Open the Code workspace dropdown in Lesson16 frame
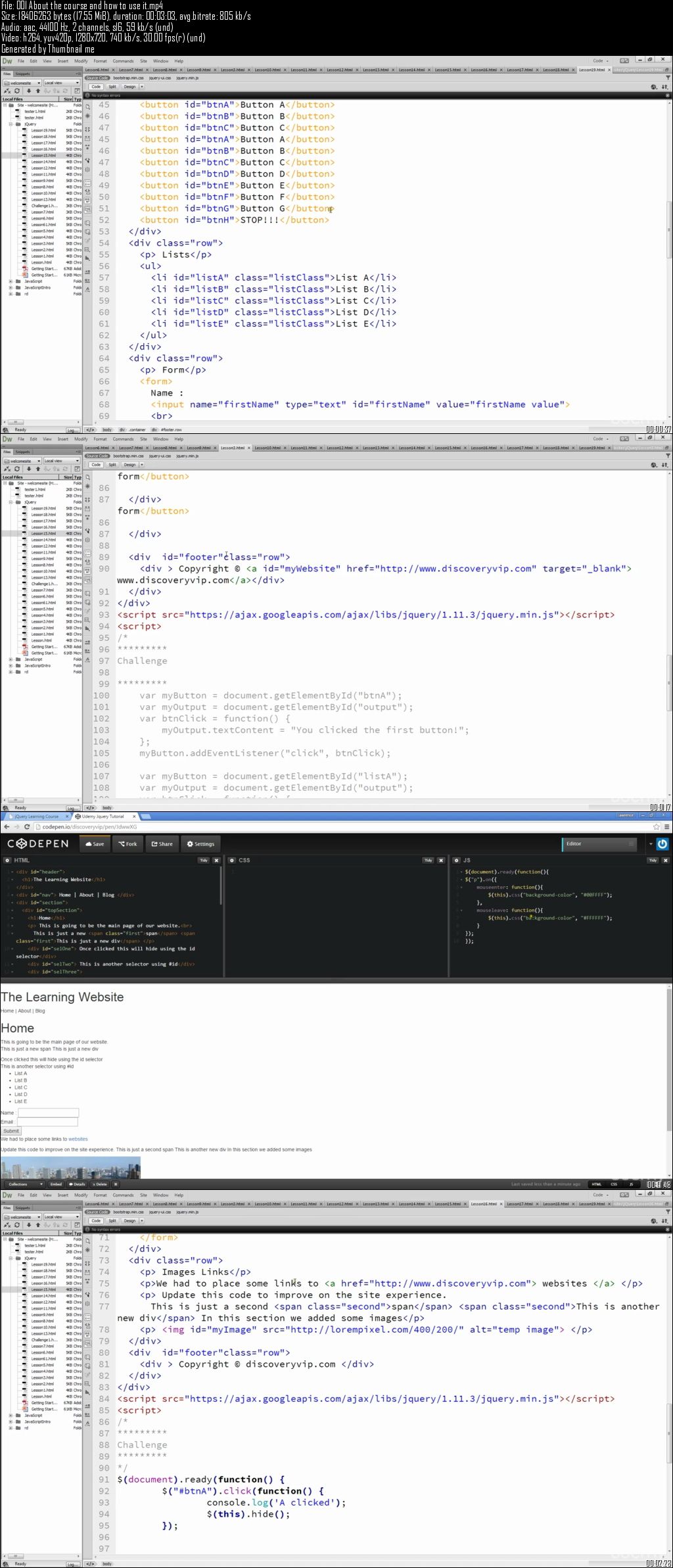 tap(601, 1195)
